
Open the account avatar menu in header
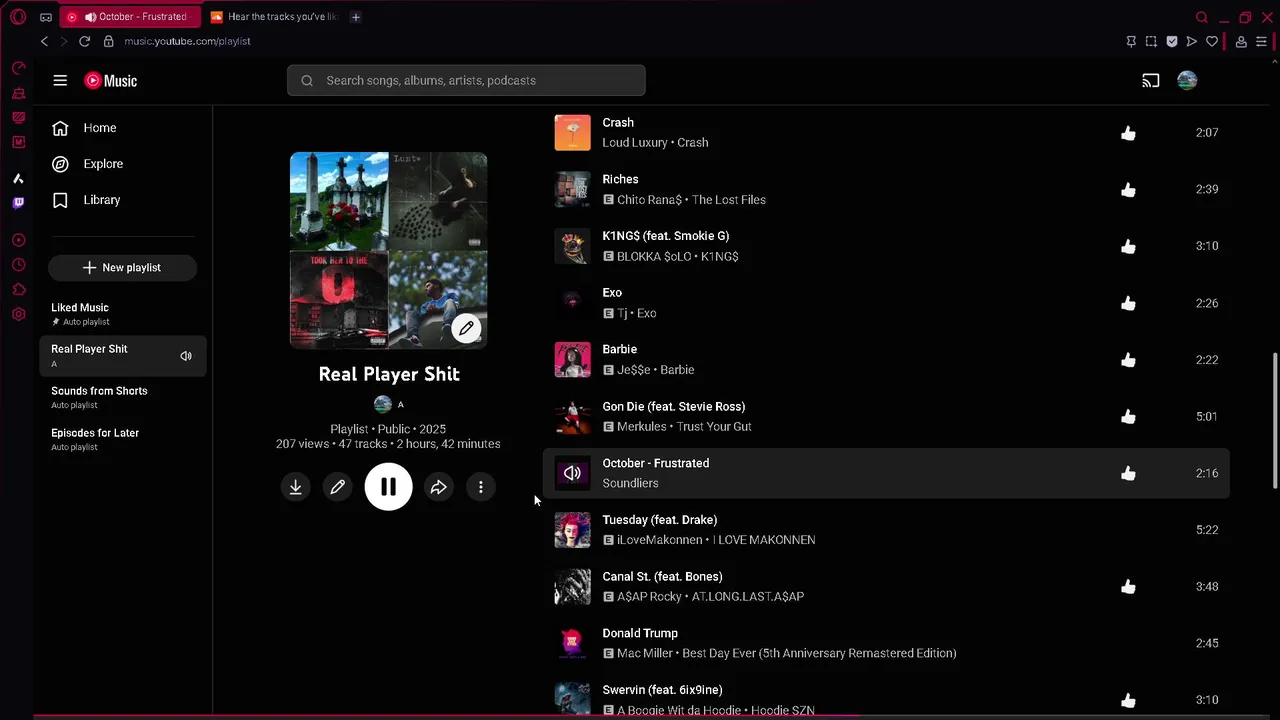[1187, 81]
